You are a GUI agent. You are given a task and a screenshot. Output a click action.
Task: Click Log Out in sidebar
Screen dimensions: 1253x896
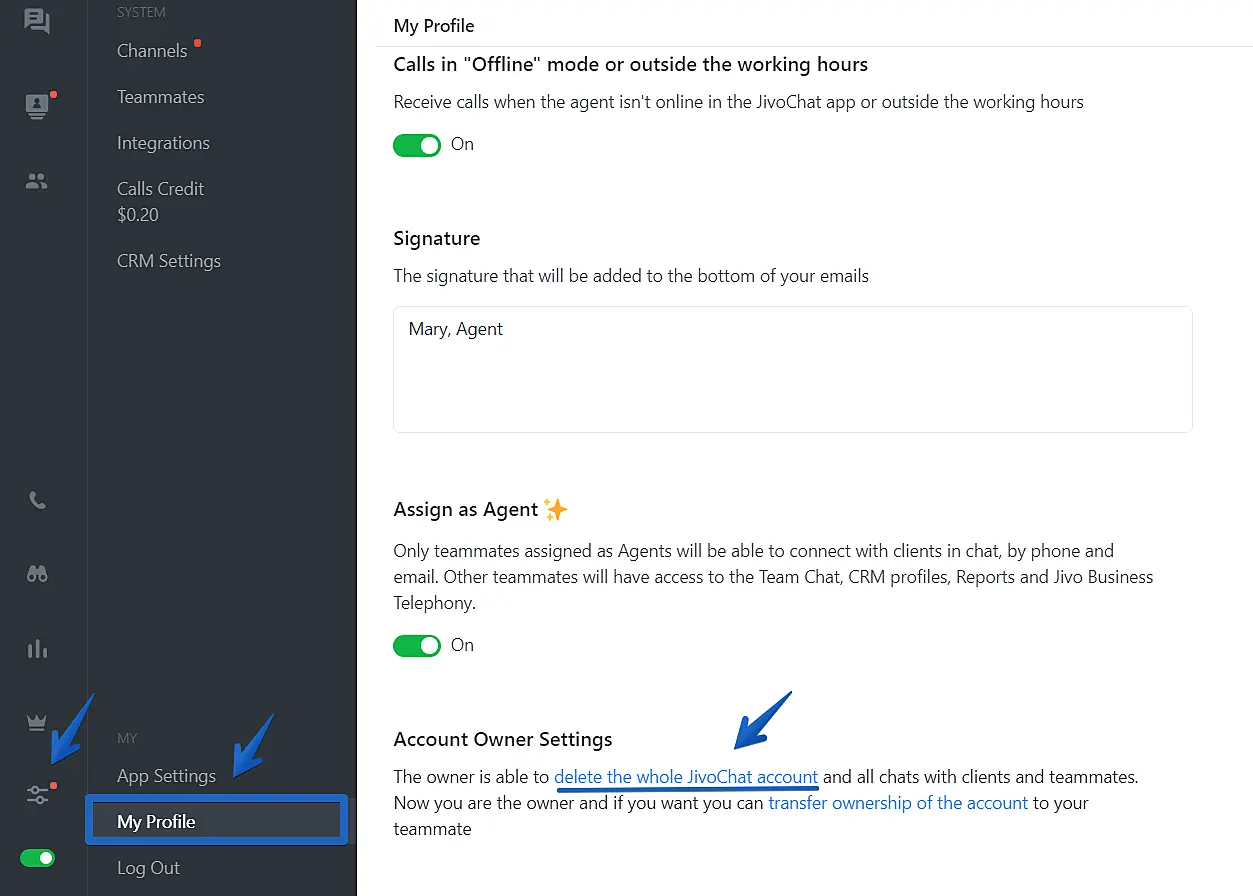click(148, 868)
